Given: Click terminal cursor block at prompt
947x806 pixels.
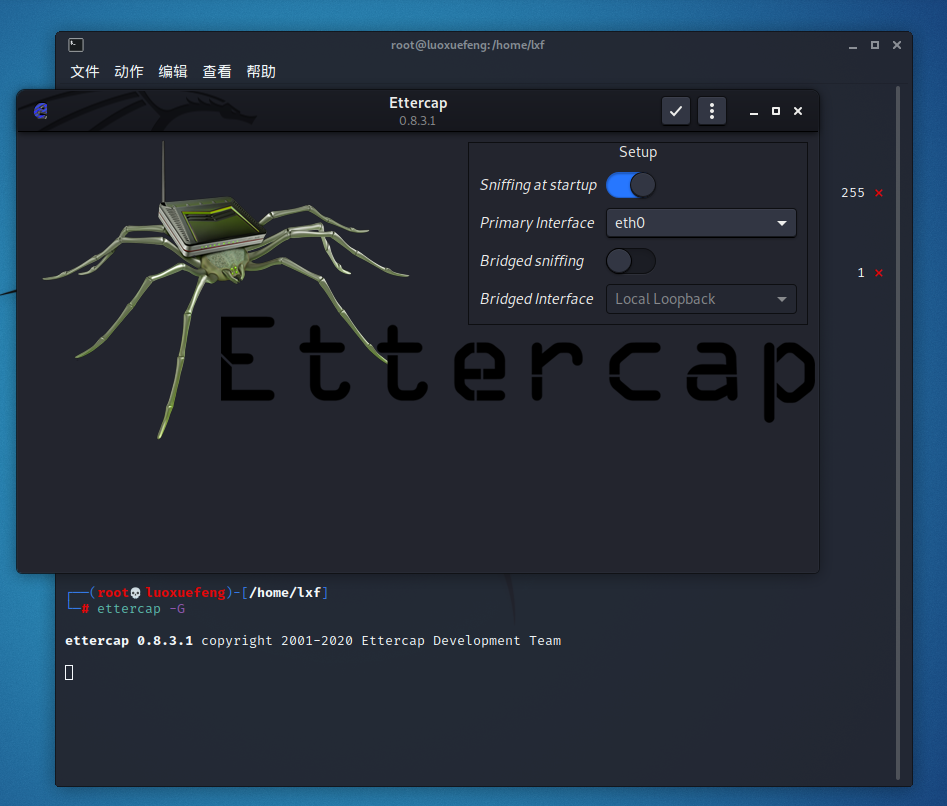Looking at the screenshot, I should click(x=69, y=673).
